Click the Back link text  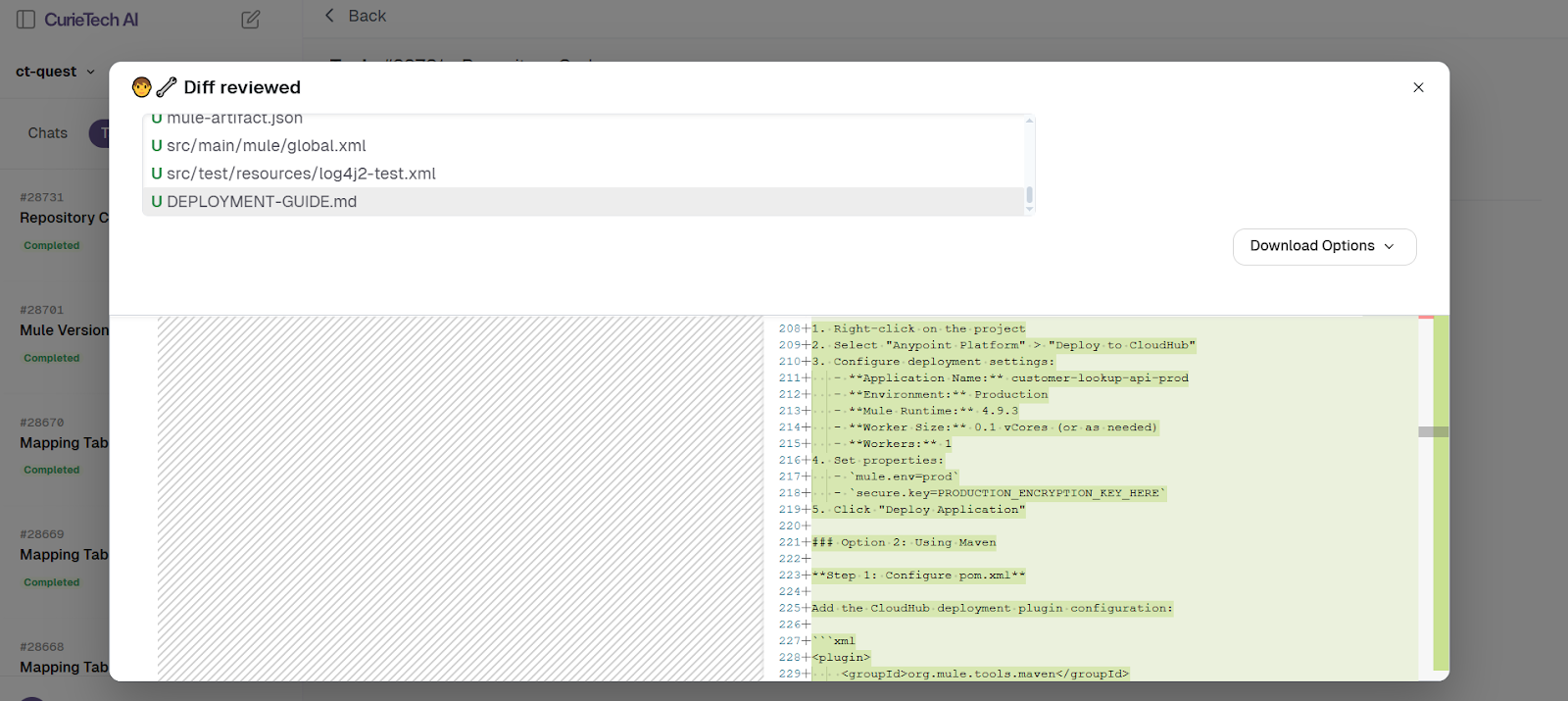(367, 16)
